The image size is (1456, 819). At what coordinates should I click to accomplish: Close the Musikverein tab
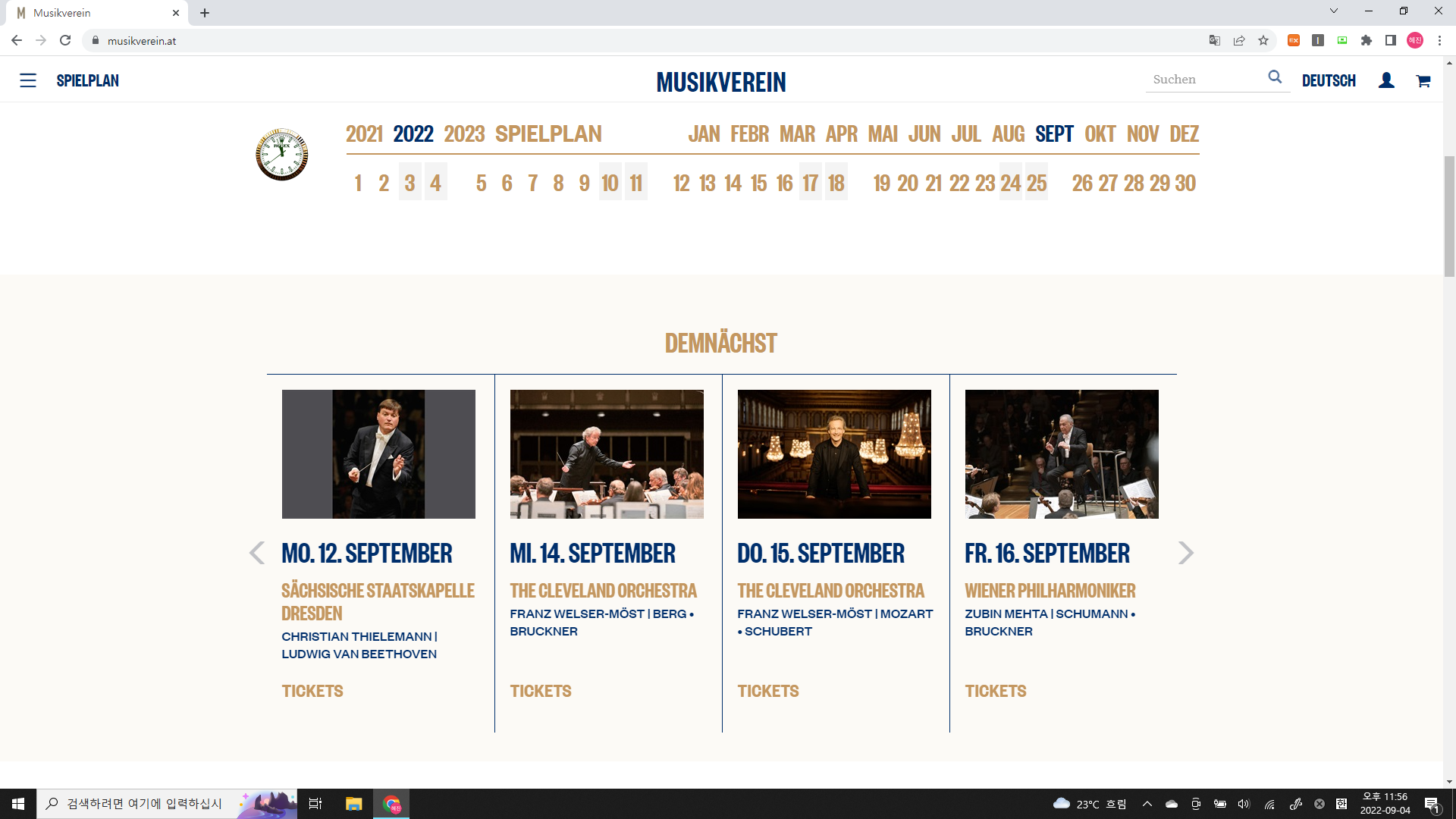pyautogui.click(x=176, y=13)
